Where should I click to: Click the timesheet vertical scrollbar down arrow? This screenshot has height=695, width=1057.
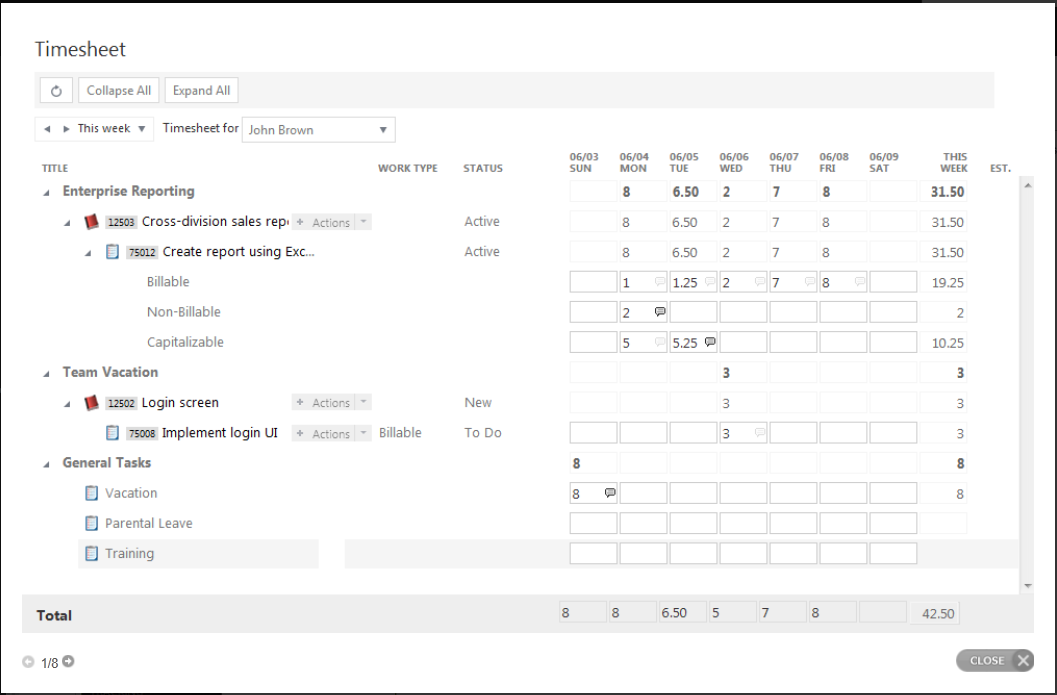(1027, 585)
